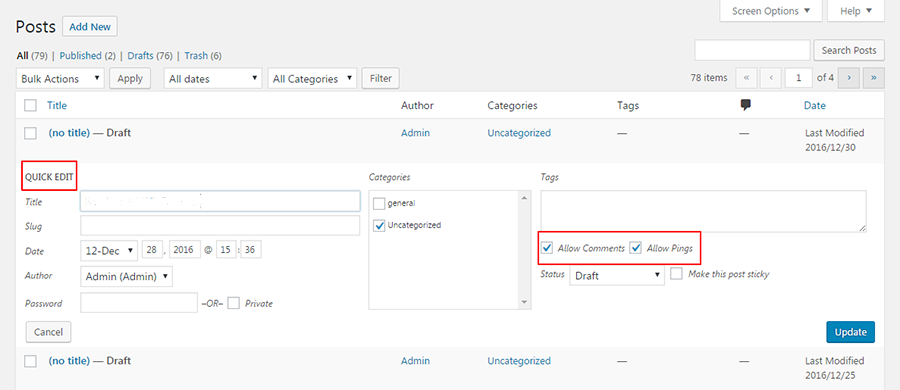
Task: Toggle Allow Pings checkbox
Action: point(635,248)
